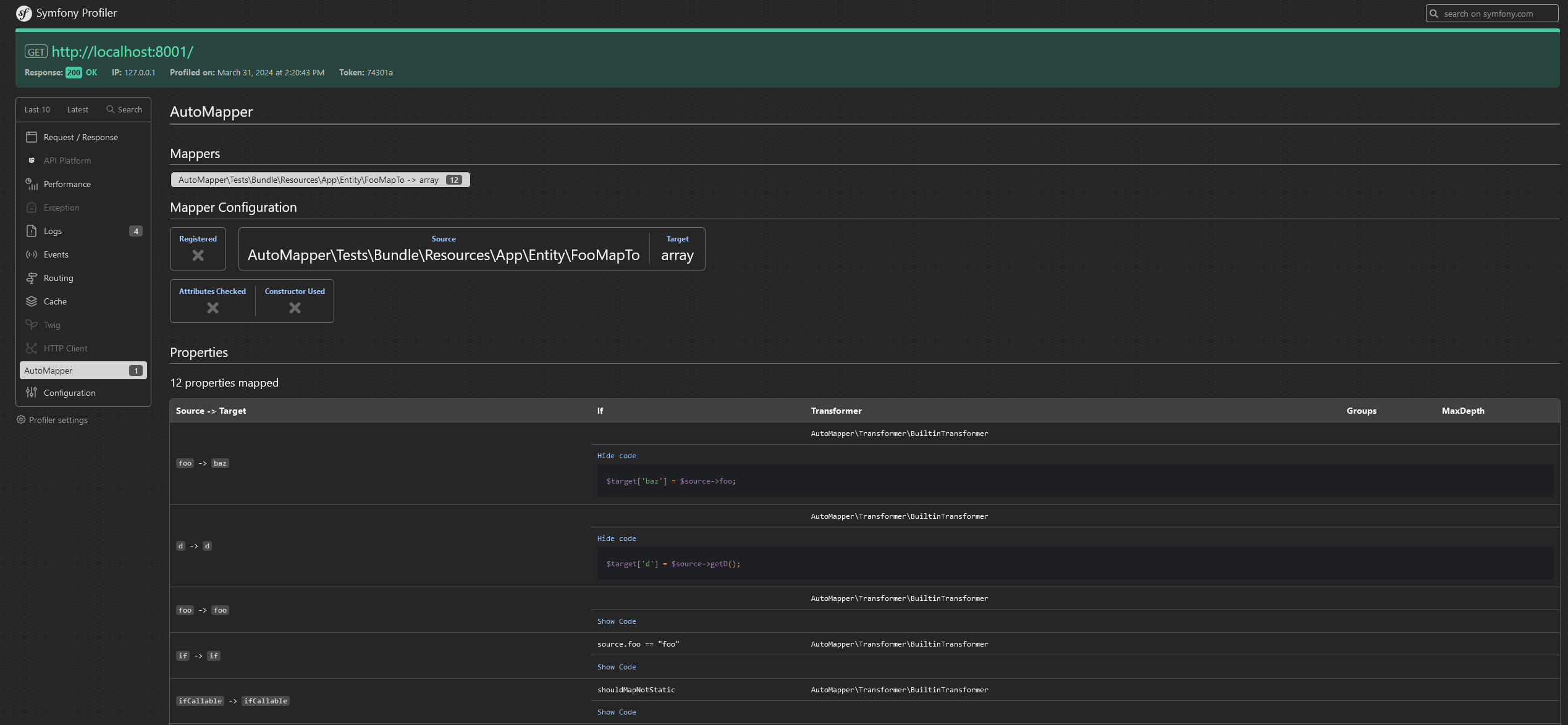Click the Routing signpost icon
1568x725 pixels.
pyautogui.click(x=32, y=278)
